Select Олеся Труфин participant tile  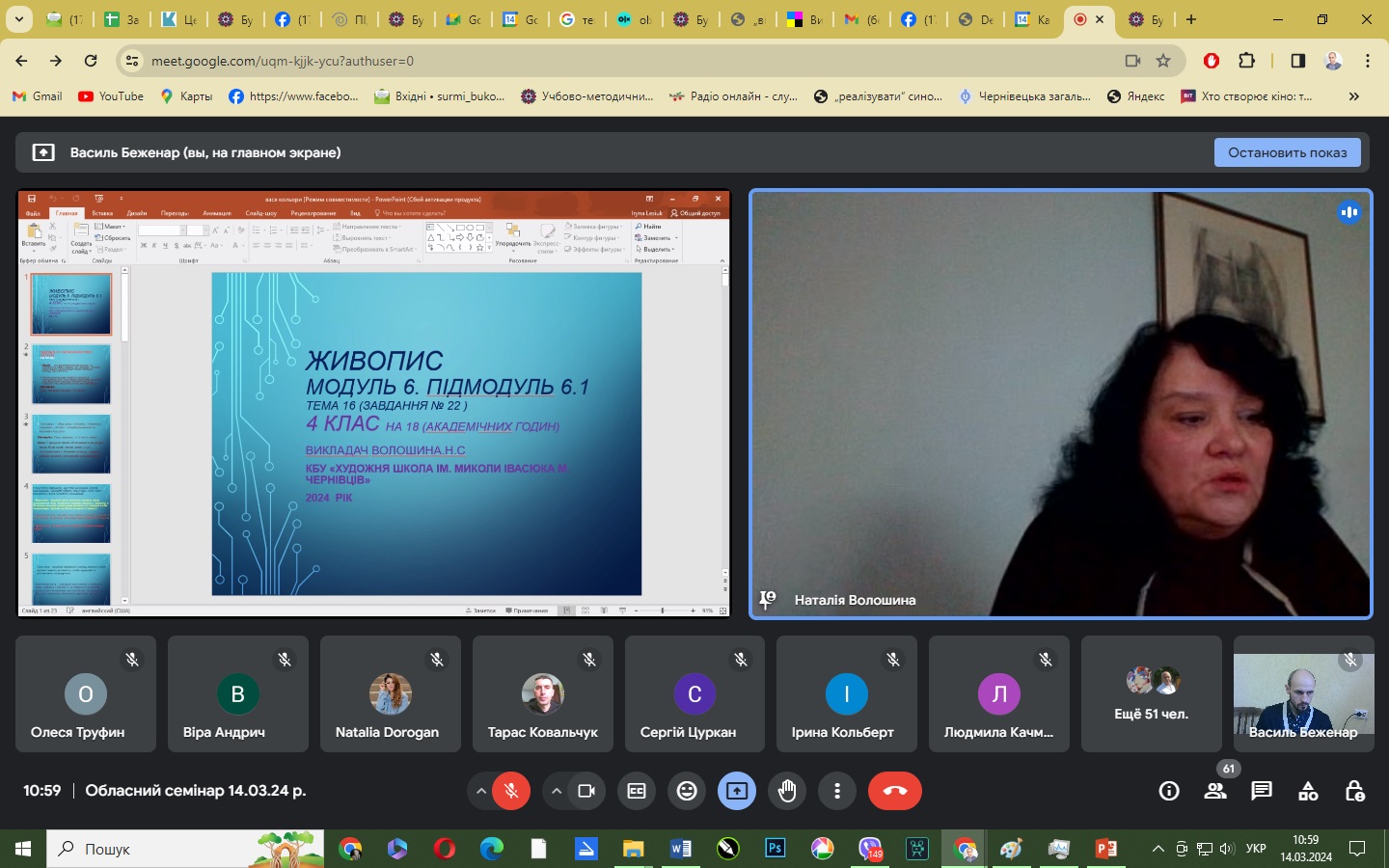pyautogui.click(x=86, y=693)
